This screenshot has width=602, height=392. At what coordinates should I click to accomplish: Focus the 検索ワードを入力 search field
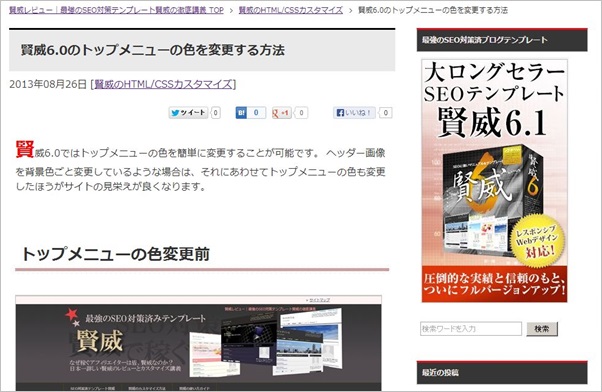pos(471,329)
